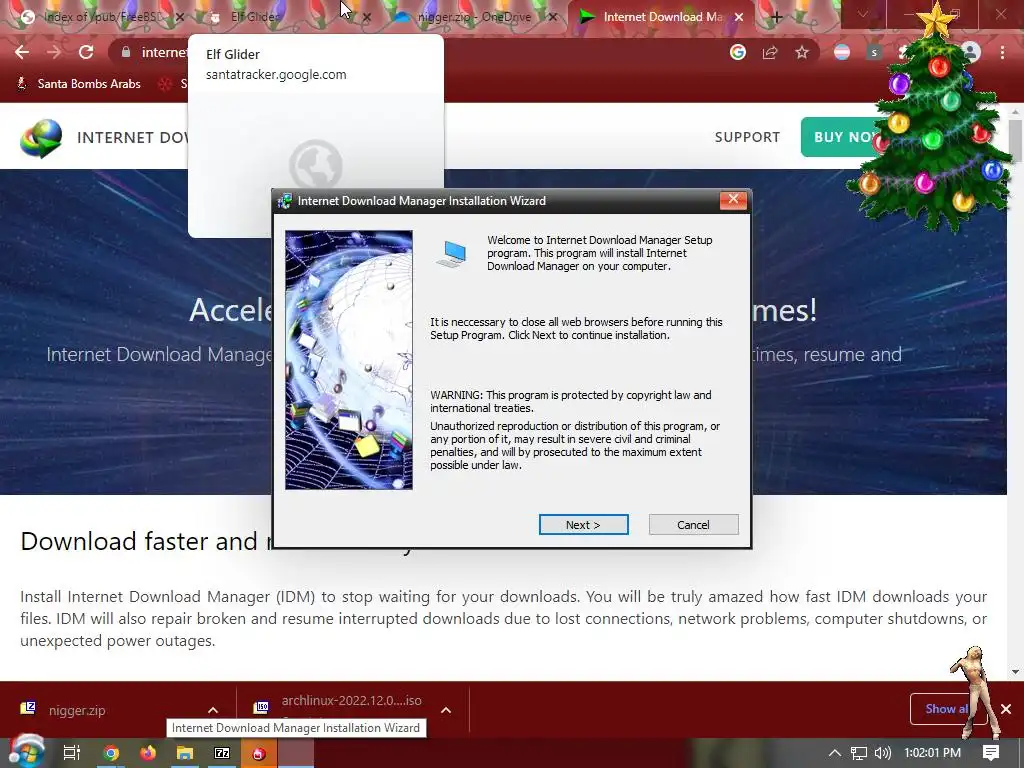Click the browser forward arrow
This screenshot has height=768, width=1024.
[x=54, y=52]
